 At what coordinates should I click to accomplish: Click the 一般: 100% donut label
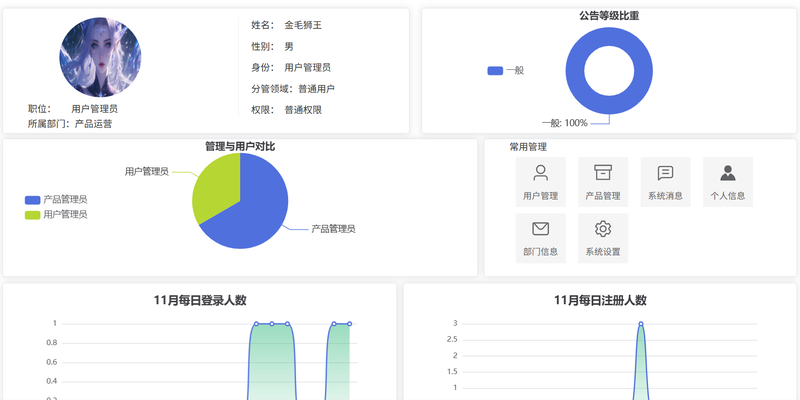pos(565,123)
